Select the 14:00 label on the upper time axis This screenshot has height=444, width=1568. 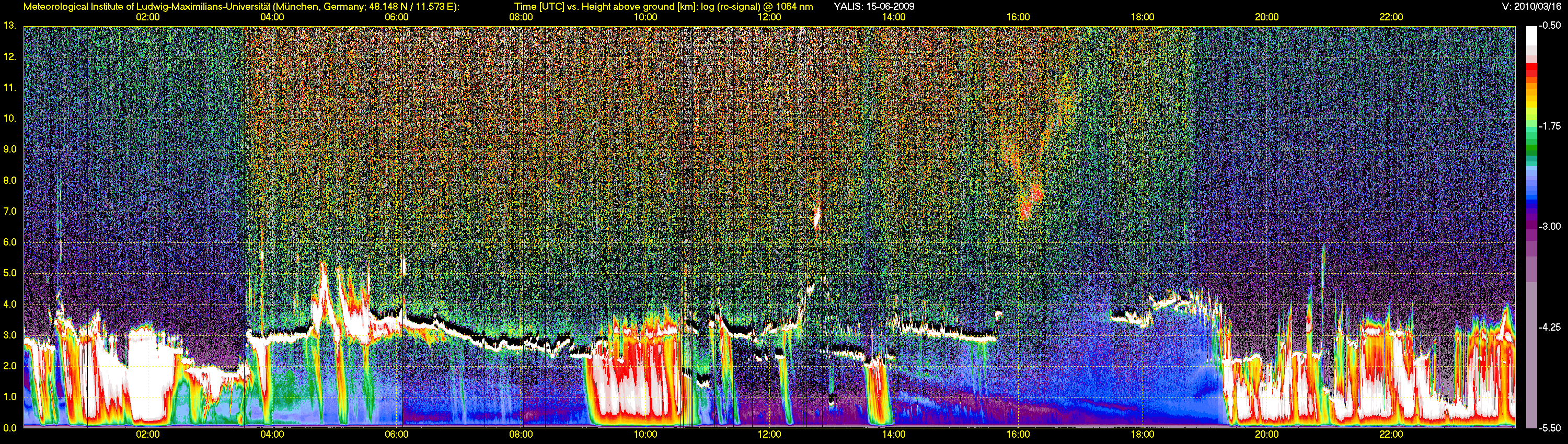pyautogui.click(x=894, y=17)
